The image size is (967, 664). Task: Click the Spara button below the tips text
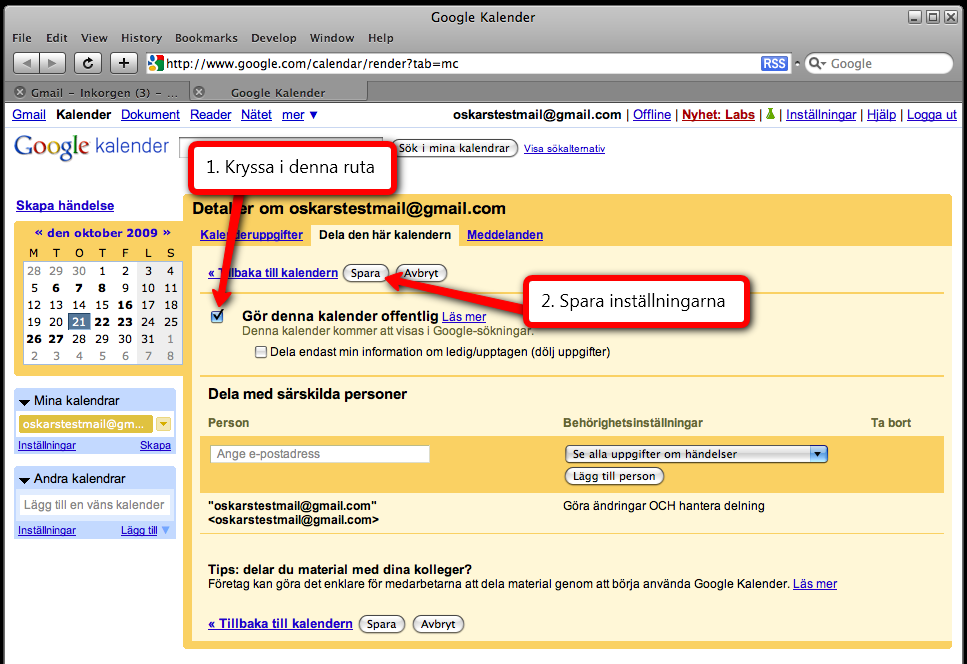click(x=382, y=624)
